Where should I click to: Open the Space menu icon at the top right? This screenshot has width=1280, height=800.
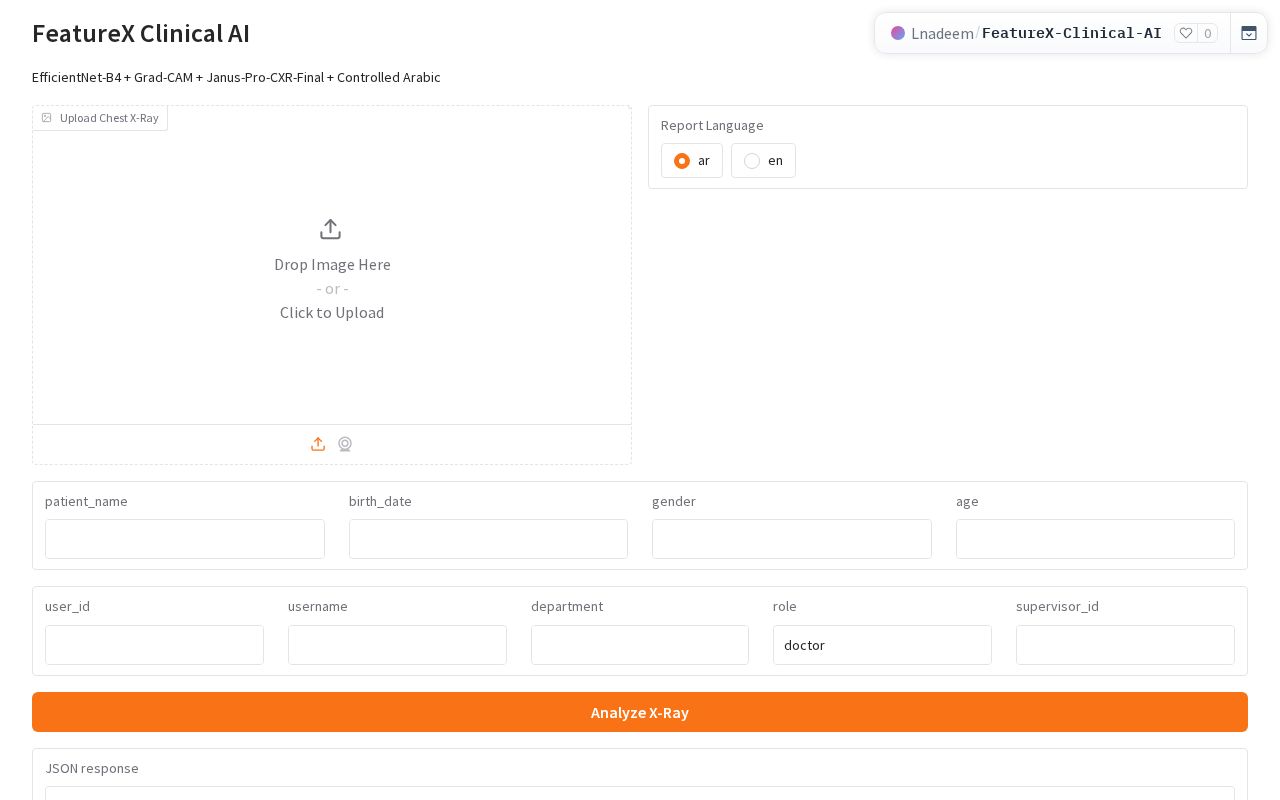pos(1249,33)
